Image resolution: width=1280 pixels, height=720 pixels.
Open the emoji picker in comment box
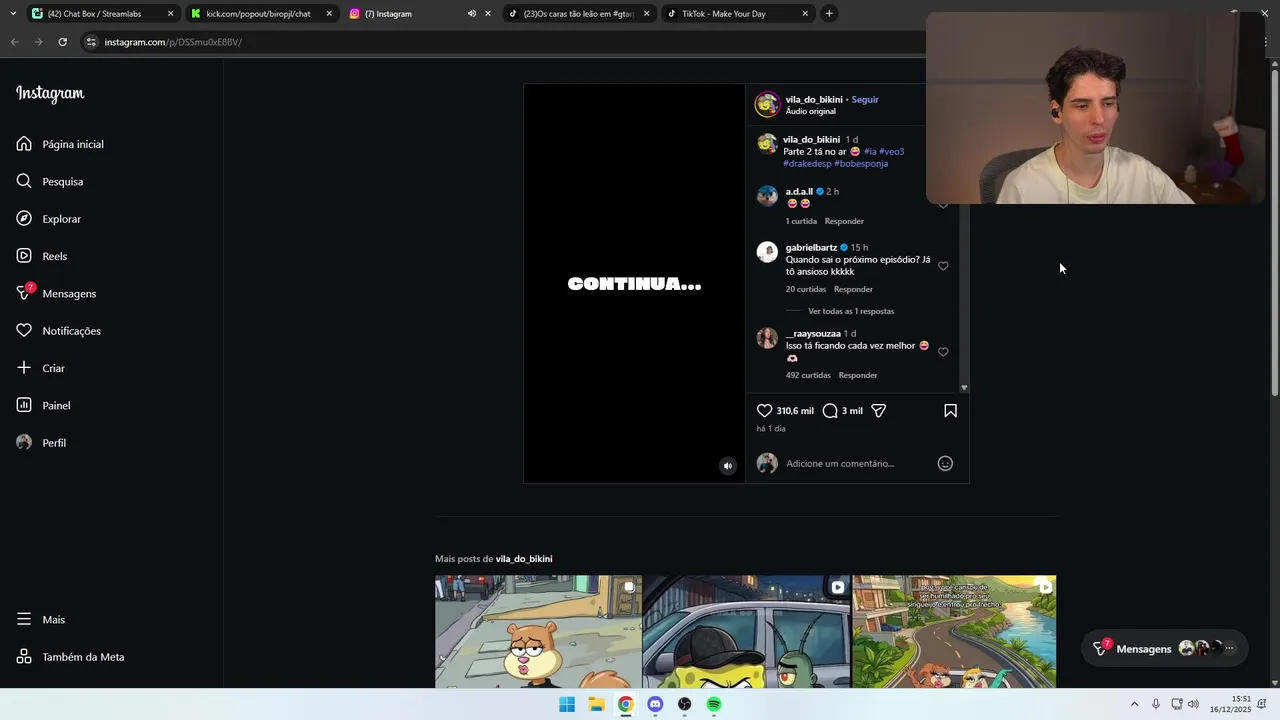pos(945,463)
